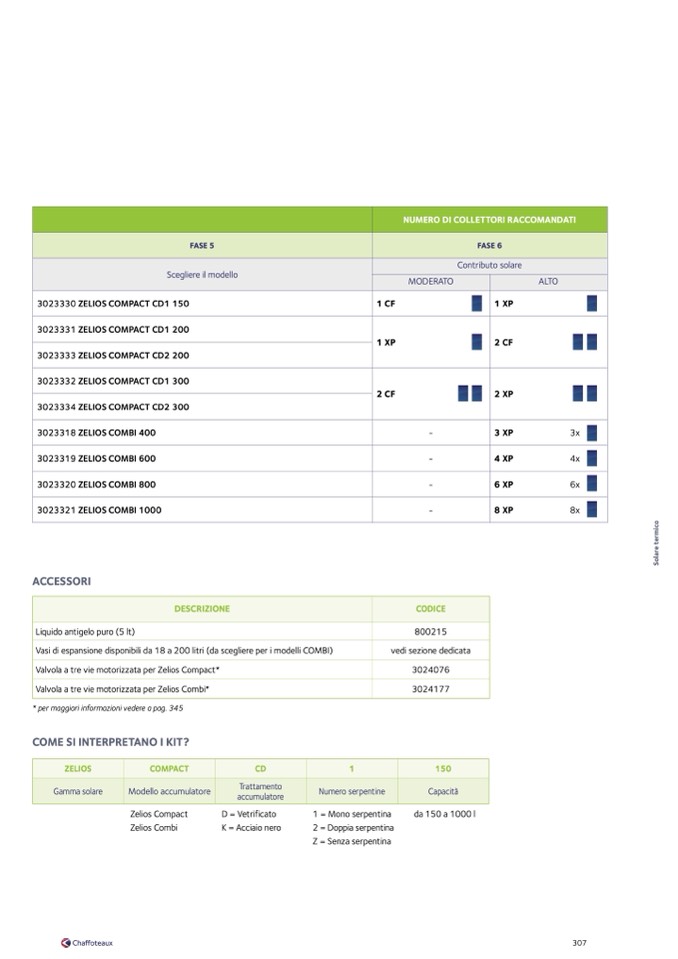Click the double panel icon beside 2 XP
Viewport: 678px width, 959px height.
[584, 394]
